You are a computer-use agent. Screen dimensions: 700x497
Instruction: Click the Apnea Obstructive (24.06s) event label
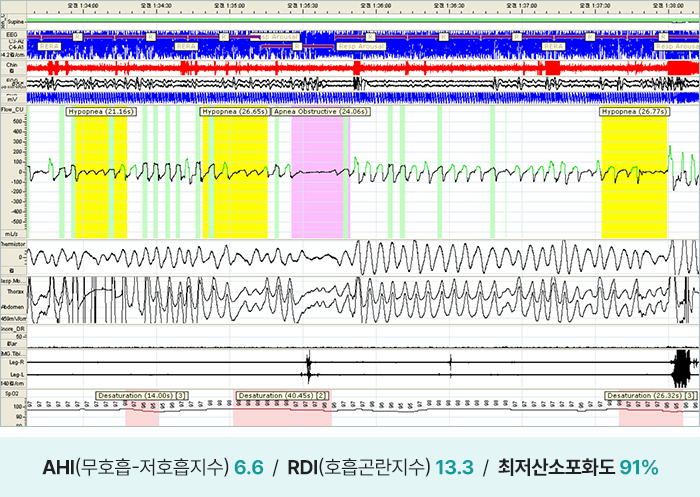(x=321, y=112)
